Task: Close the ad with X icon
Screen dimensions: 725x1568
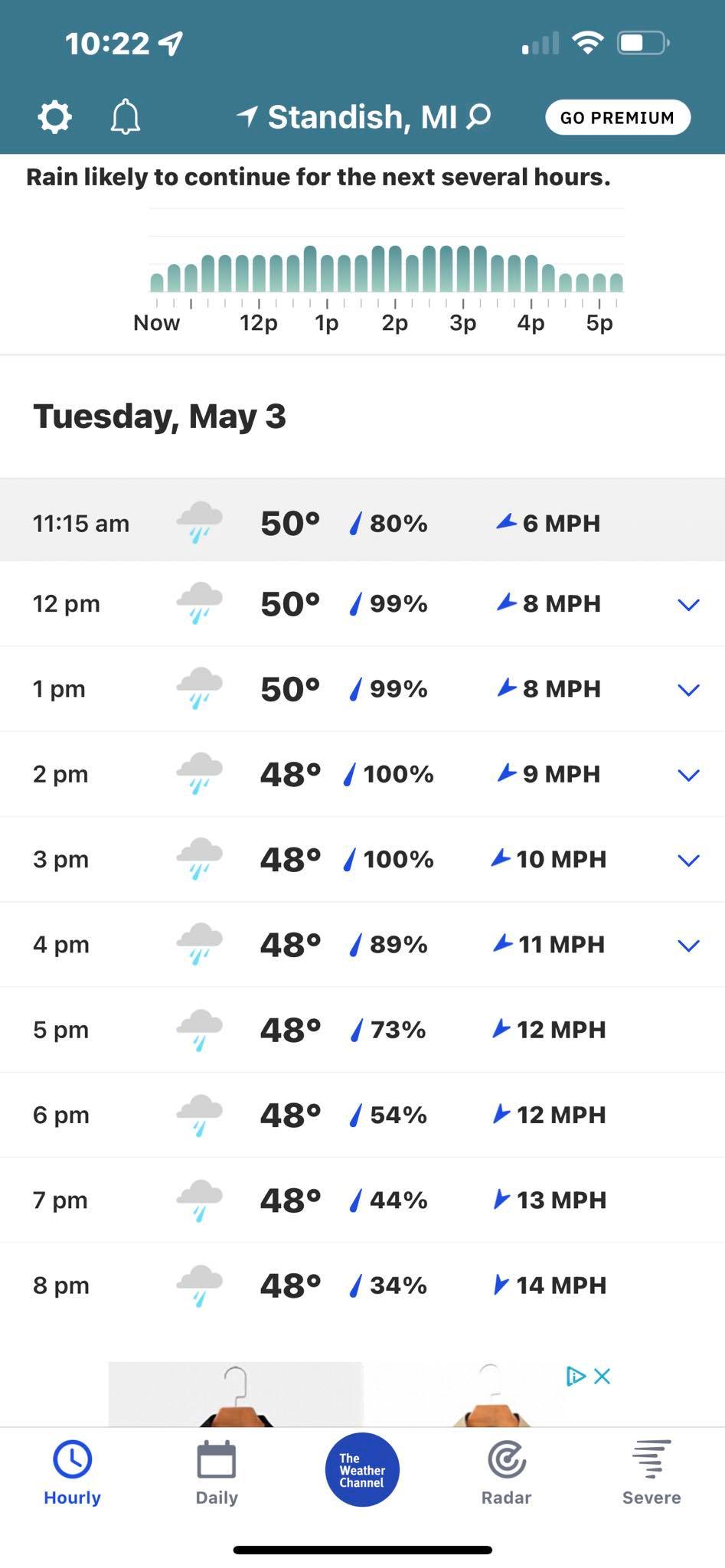Action: [x=603, y=1377]
